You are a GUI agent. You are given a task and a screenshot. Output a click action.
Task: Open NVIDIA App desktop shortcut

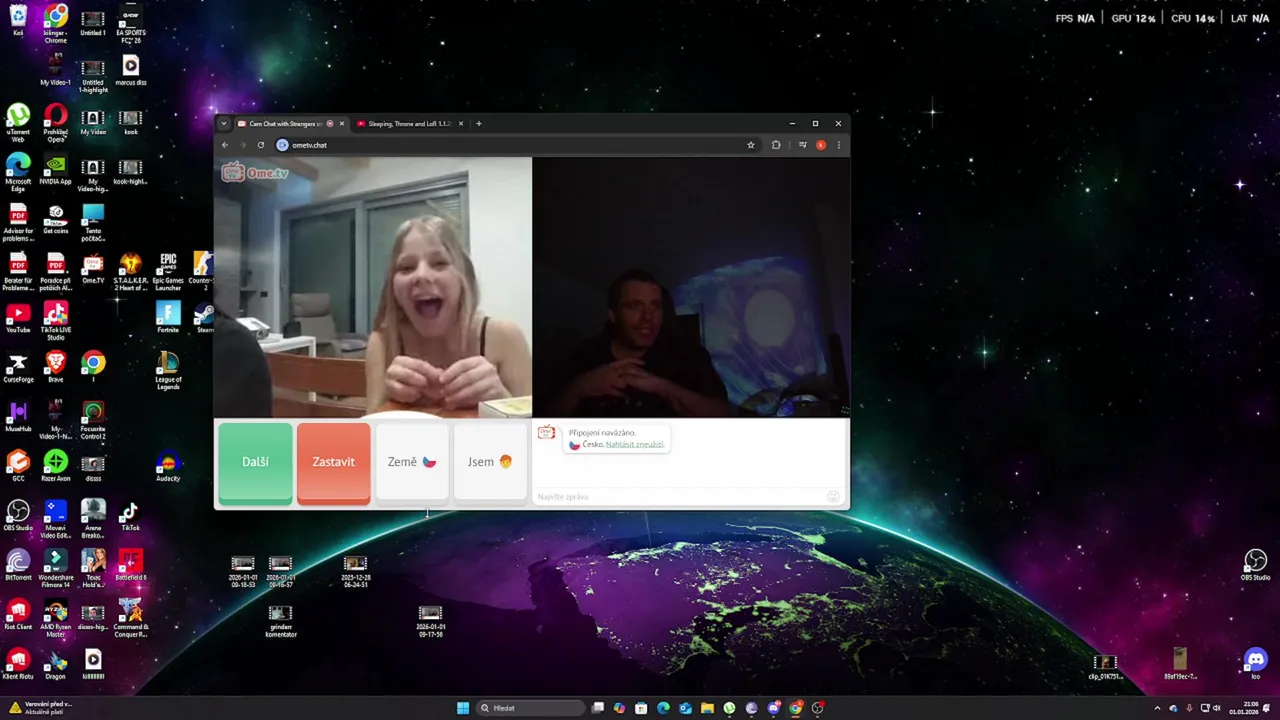click(x=56, y=170)
